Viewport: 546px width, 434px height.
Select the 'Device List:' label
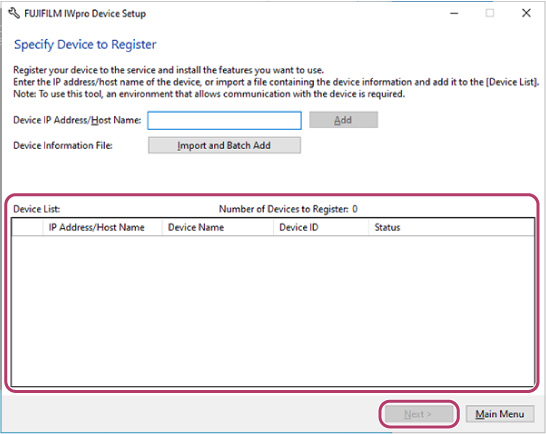pos(37,209)
